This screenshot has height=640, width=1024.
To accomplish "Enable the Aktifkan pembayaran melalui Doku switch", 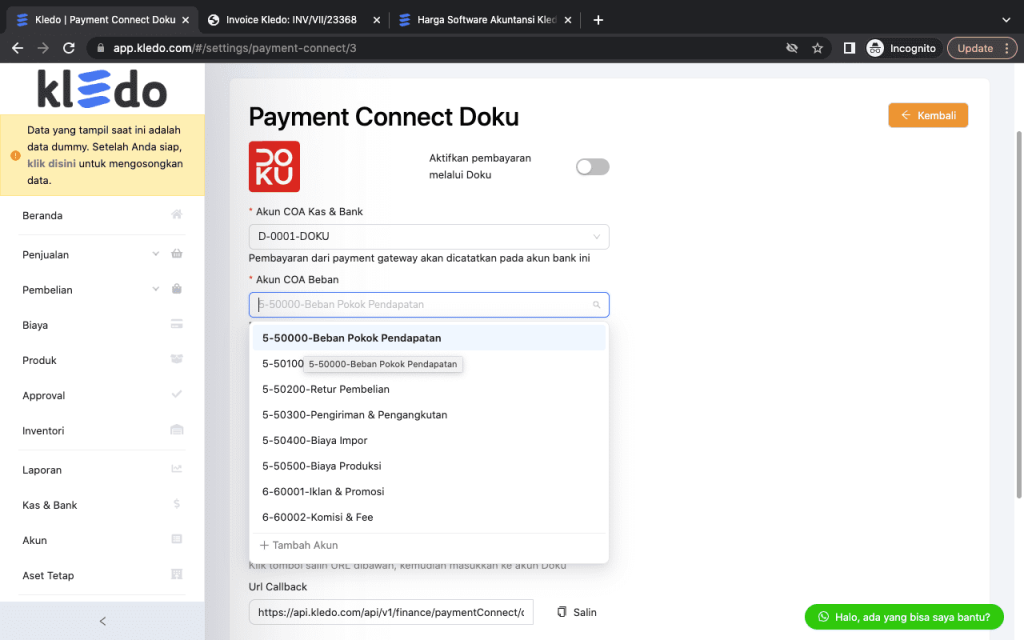I will point(592,167).
